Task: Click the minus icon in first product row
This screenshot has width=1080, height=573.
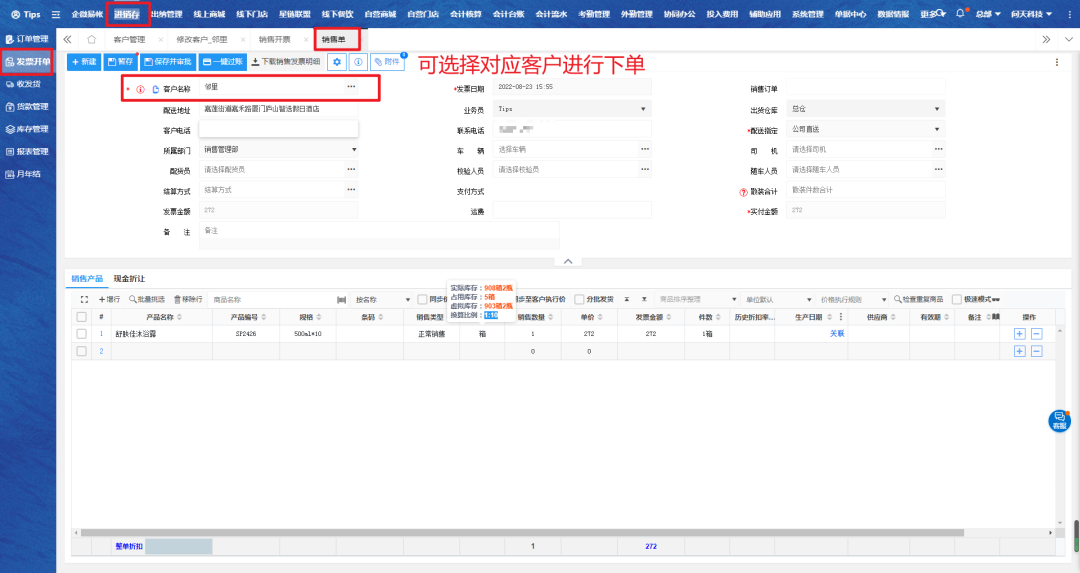Action: click(x=1036, y=334)
